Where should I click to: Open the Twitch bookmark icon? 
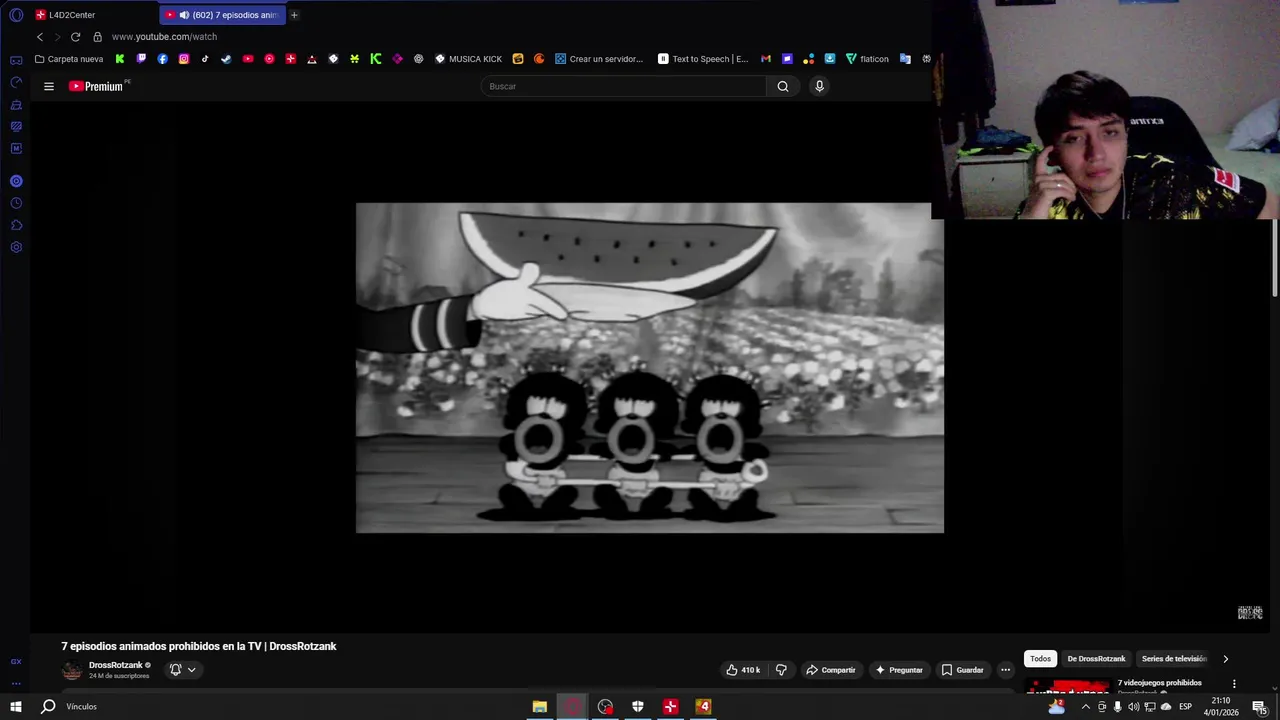[x=141, y=59]
